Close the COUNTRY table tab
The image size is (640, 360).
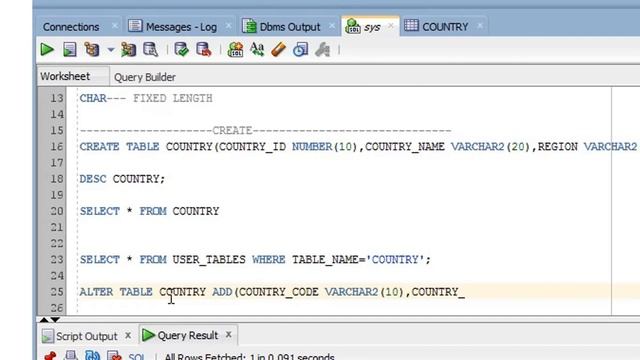480,26
